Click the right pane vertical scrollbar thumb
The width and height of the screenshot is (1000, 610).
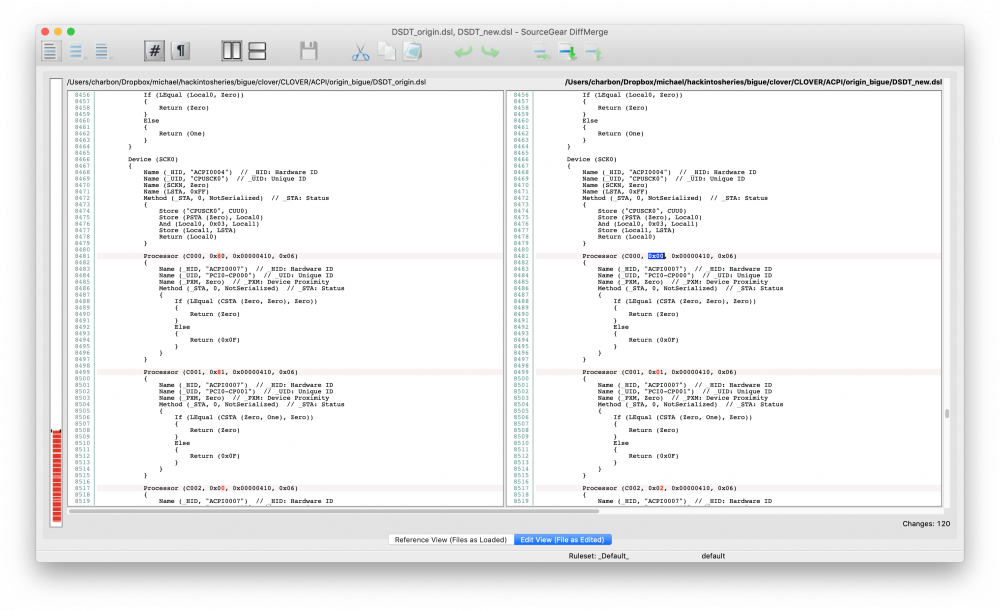[947, 413]
